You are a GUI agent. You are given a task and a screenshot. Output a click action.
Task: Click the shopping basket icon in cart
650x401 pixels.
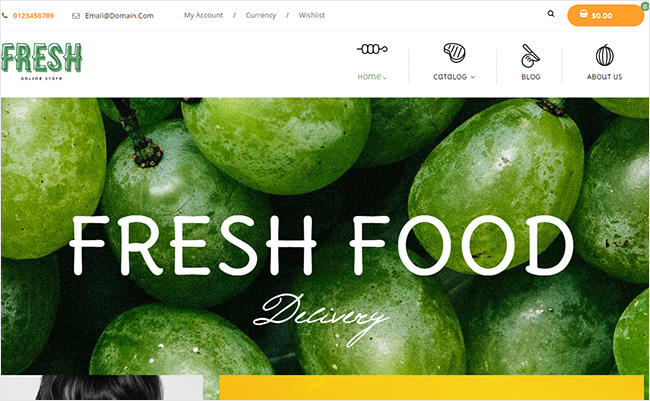pos(584,14)
